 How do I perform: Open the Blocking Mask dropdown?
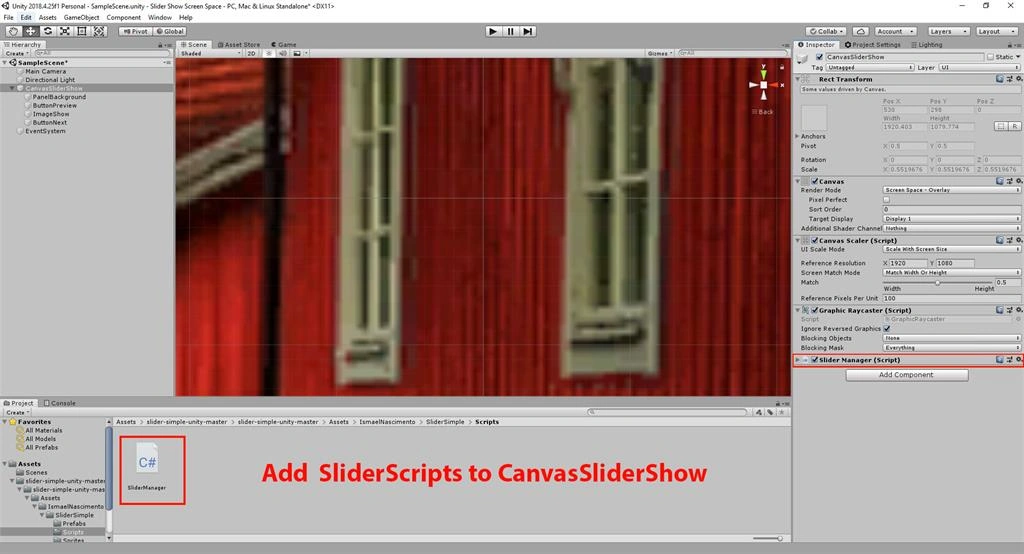tap(952, 348)
